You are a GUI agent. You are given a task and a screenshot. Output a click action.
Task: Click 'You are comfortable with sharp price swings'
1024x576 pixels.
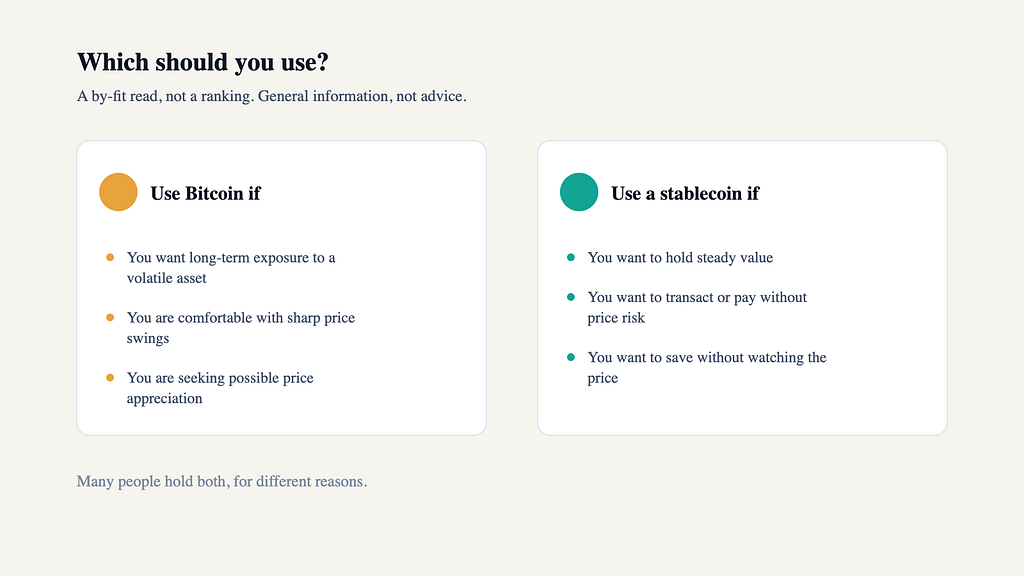tap(241, 328)
